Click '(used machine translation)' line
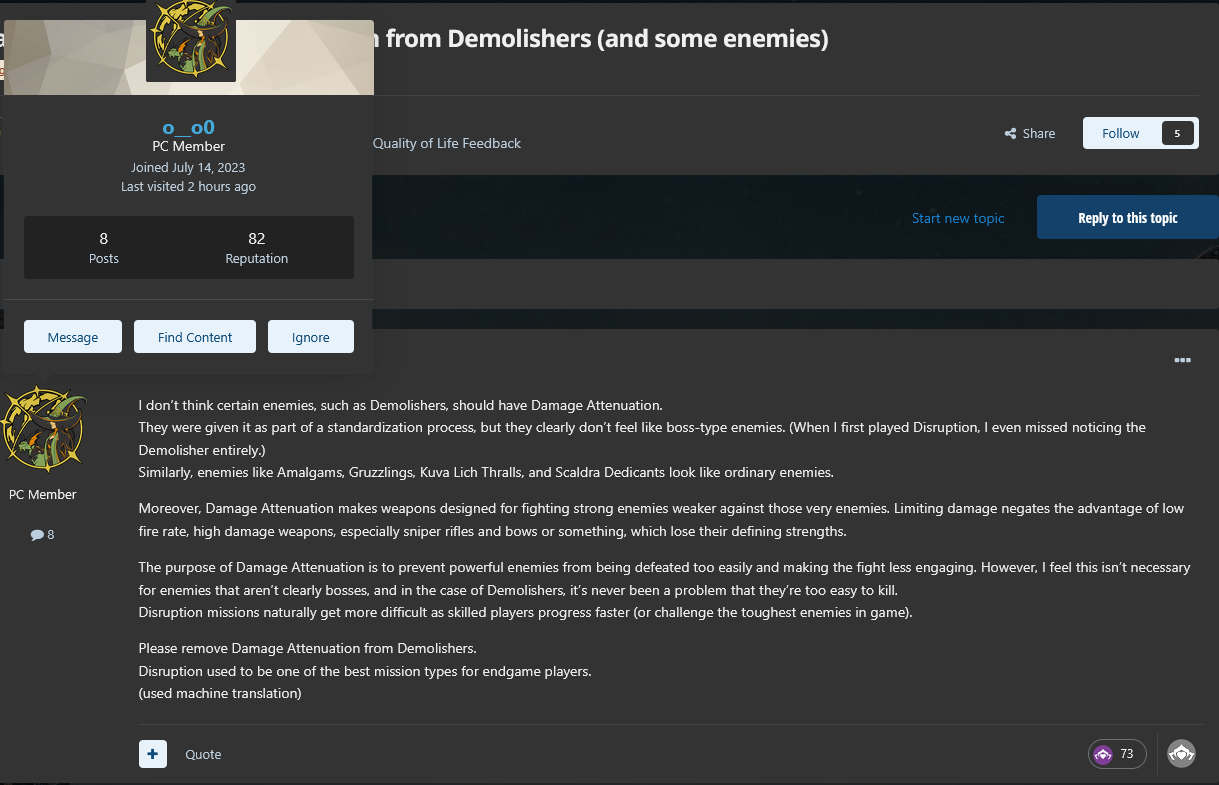Screen dimensions: 1219x785 tap(220, 693)
